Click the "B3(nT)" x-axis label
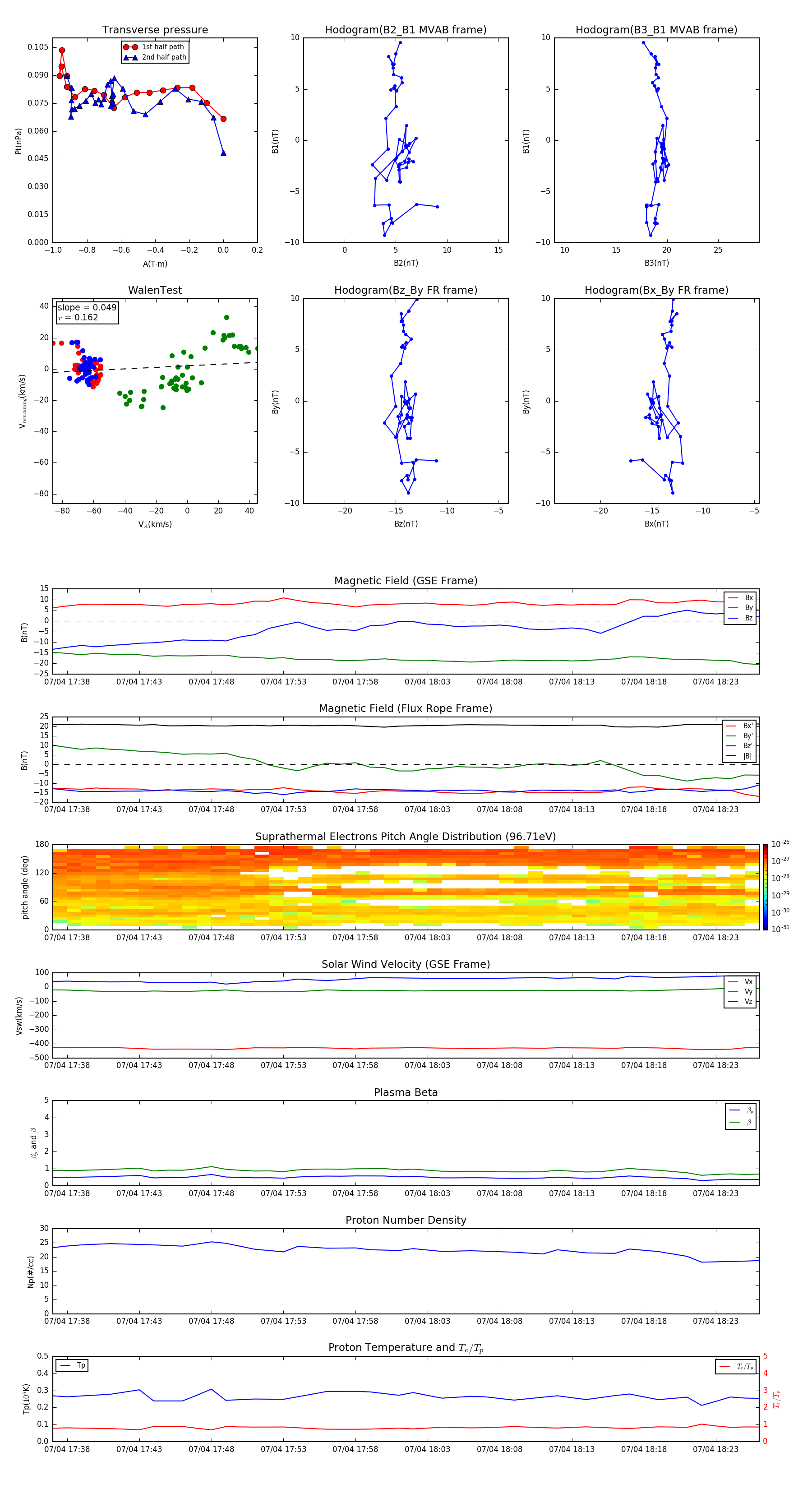The image size is (812, 1489). (656, 263)
